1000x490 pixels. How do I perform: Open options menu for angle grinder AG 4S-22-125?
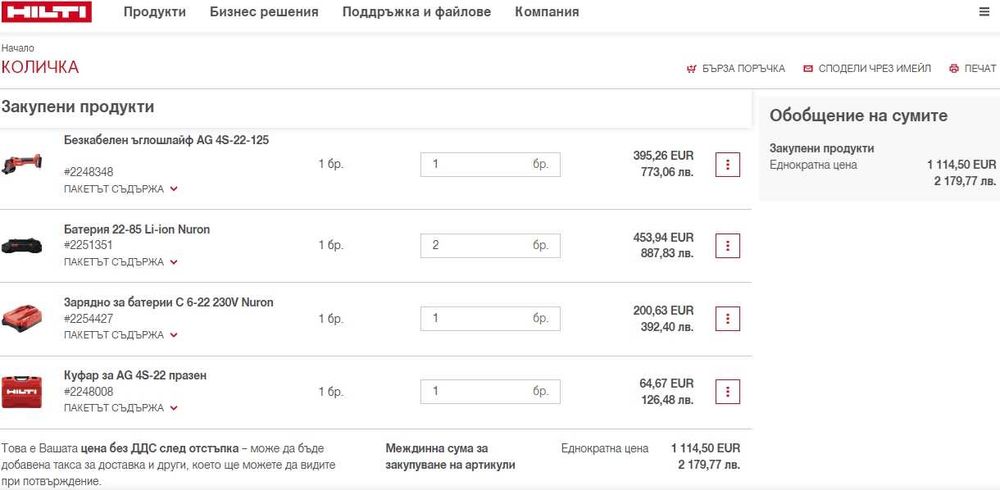pos(728,165)
